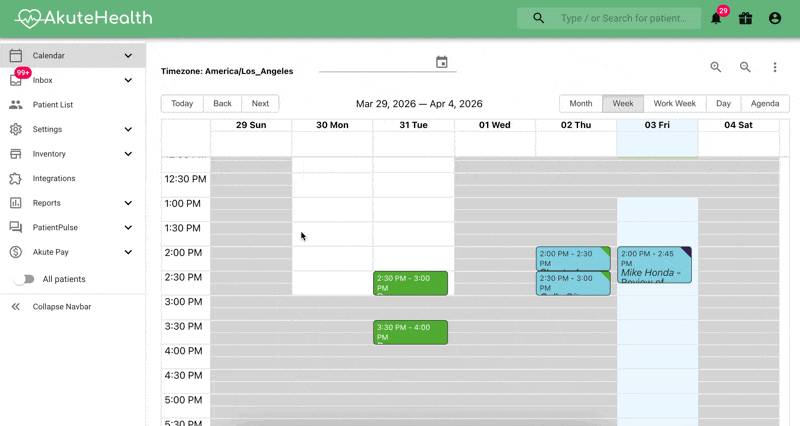This screenshot has width=800, height=426.
Task: Select the 04 Sat column header
Action: [738, 125]
